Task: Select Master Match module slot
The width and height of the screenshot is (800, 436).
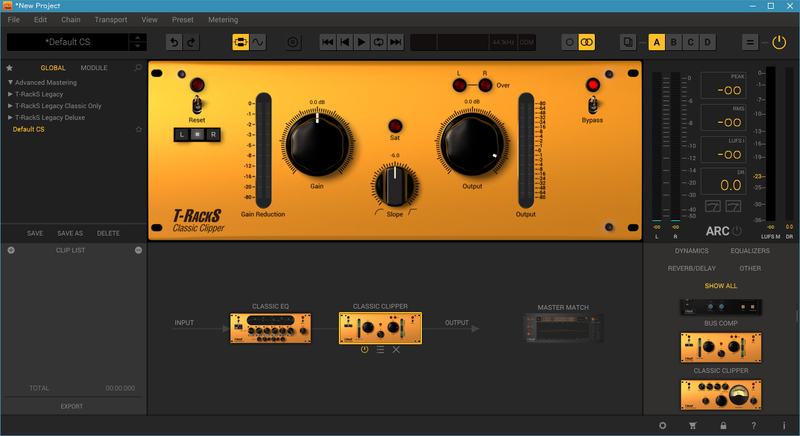Action: click(563, 328)
